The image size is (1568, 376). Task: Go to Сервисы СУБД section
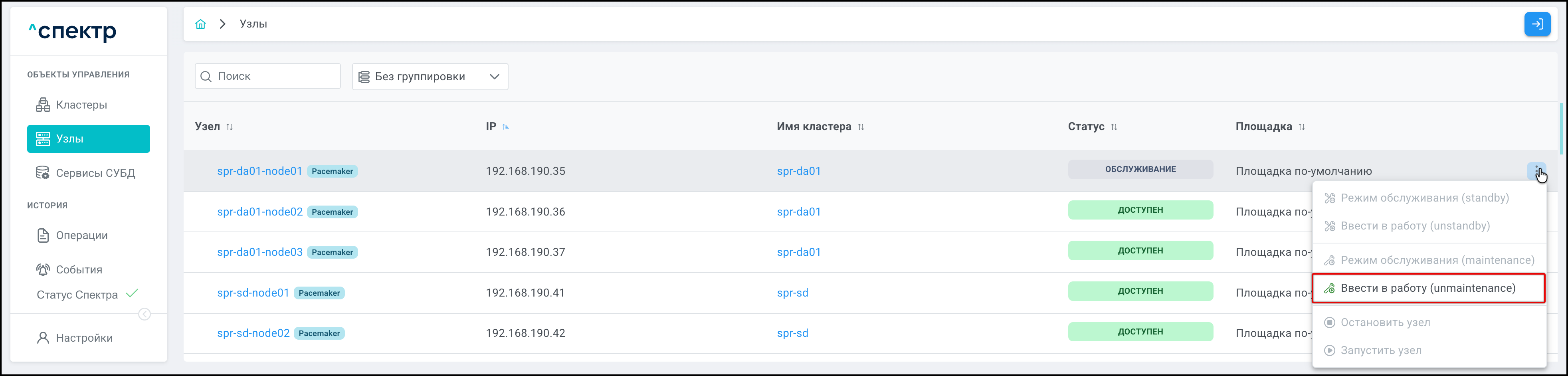[95, 173]
